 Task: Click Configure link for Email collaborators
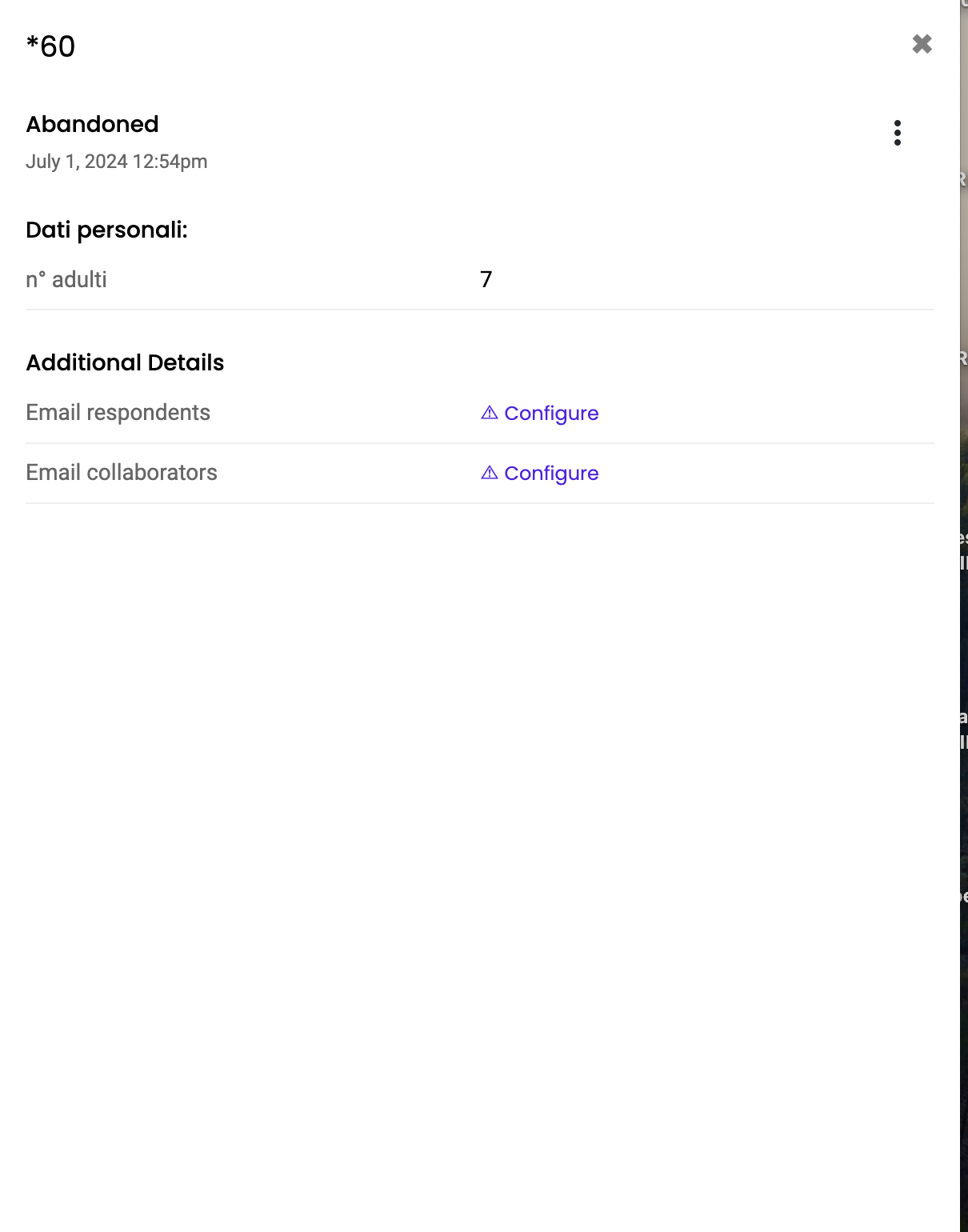(551, 474)
